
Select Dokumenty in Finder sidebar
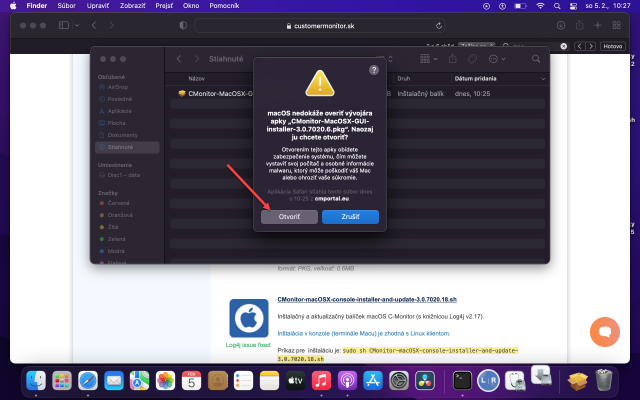tap(127, 135)
